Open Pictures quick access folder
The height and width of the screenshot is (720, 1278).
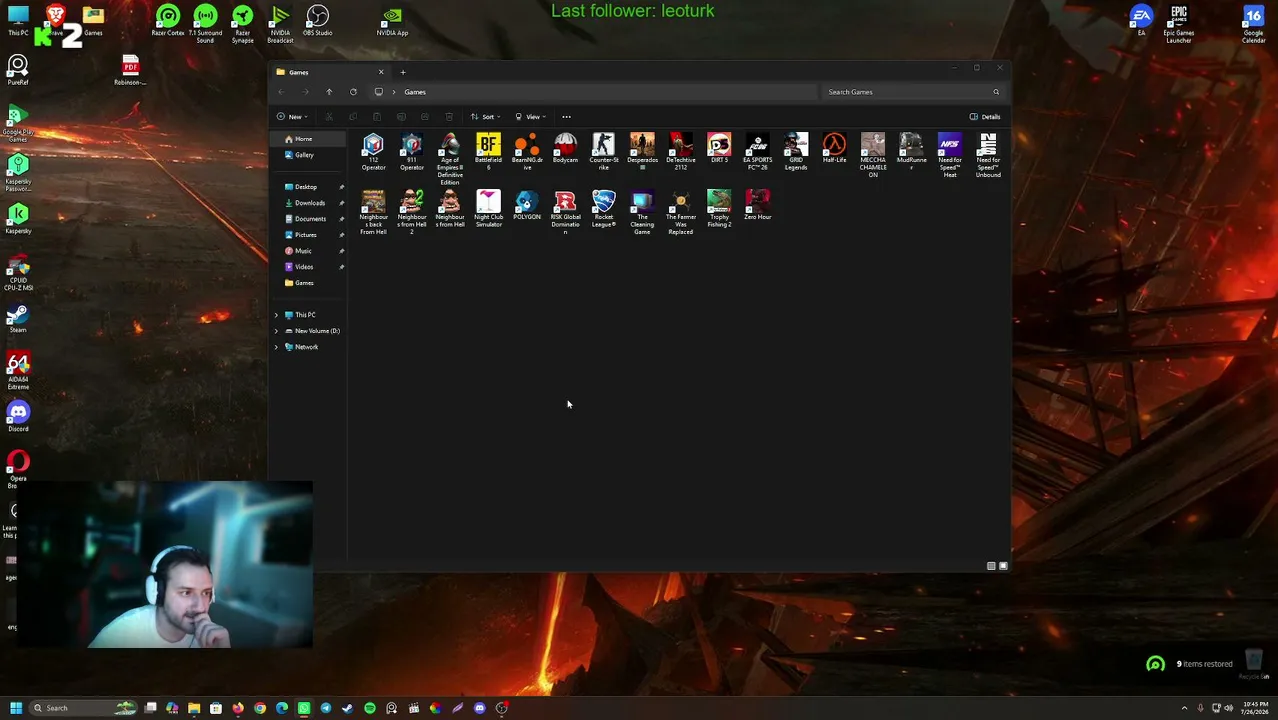click(x=308, y=235)
